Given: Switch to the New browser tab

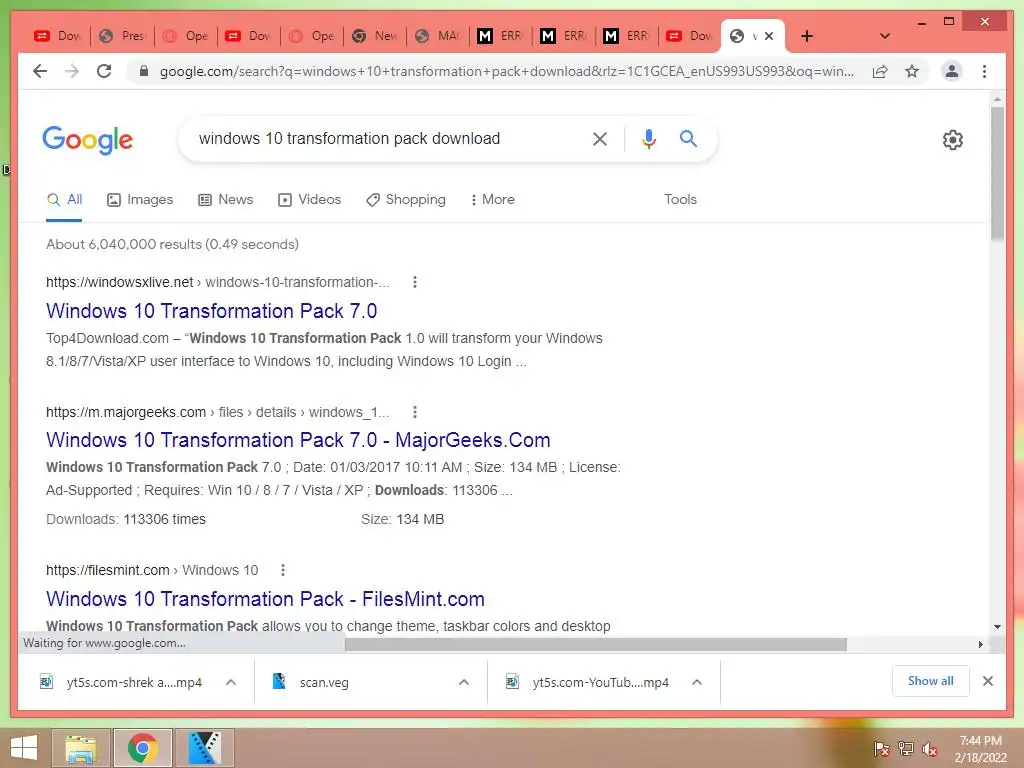Looking at the screenshot, I should tap(374, 36).
